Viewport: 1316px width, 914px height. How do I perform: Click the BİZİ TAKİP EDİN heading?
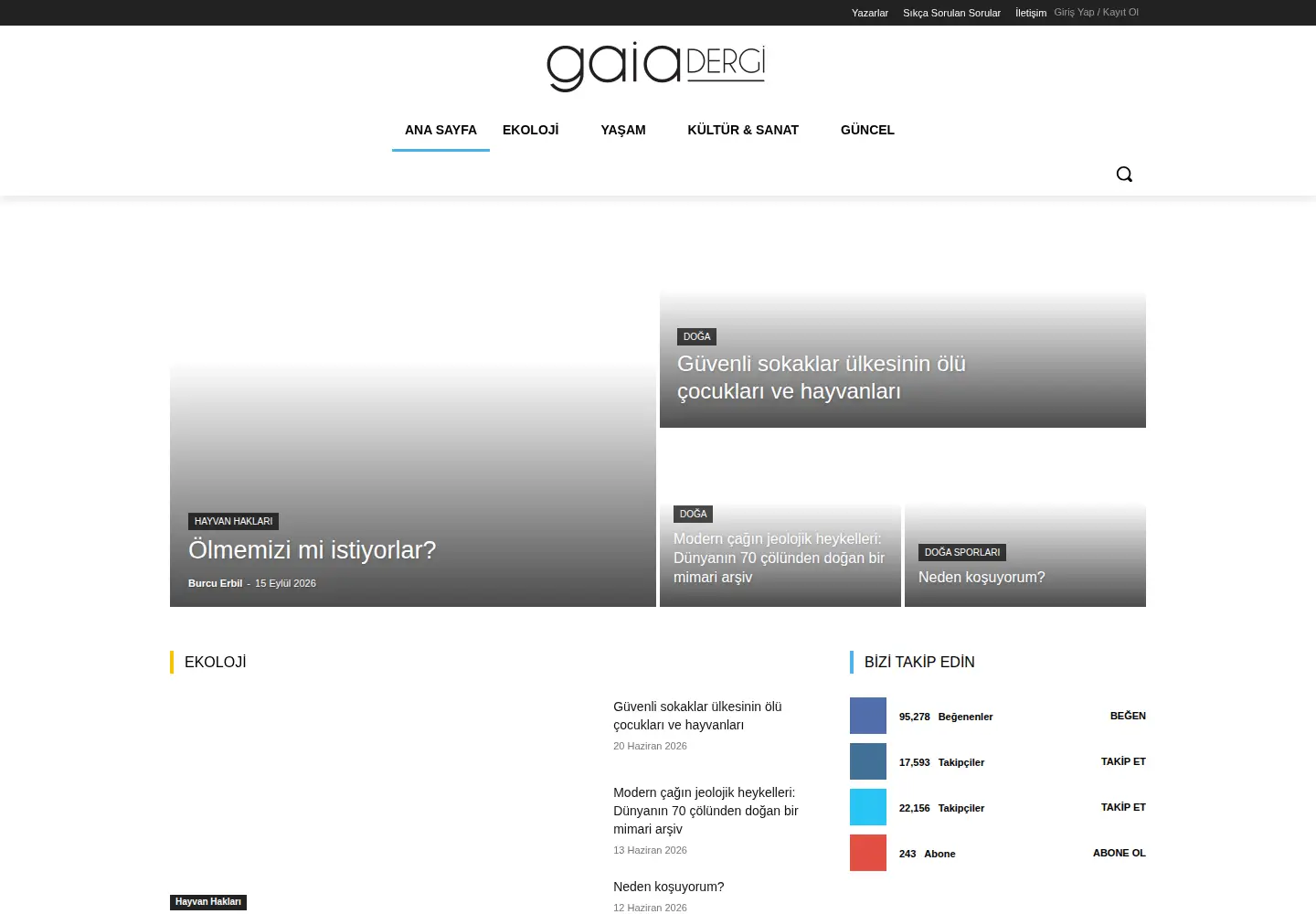click(x=919, y=662)
